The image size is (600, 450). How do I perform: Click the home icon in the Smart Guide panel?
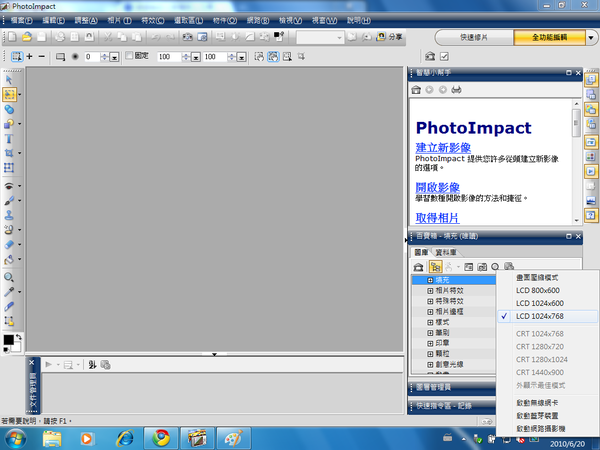[x=416, y=90]
